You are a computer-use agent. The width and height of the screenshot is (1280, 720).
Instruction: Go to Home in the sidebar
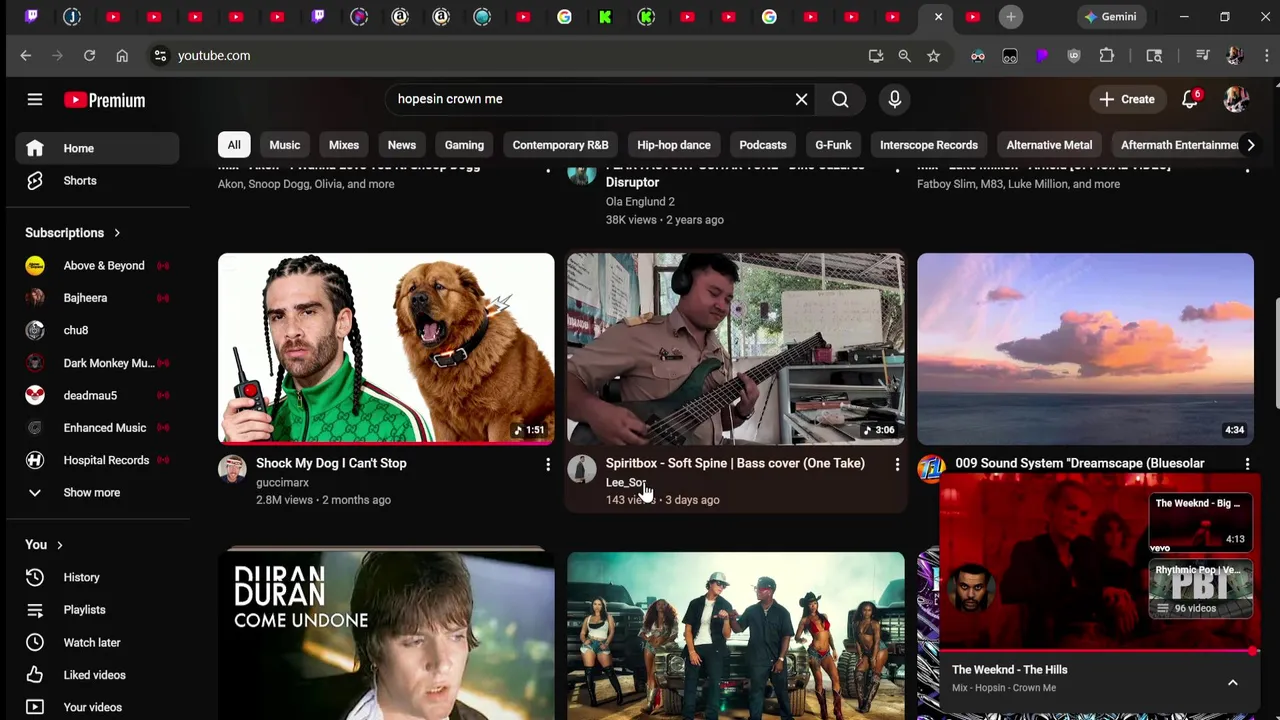click(98, 148)
